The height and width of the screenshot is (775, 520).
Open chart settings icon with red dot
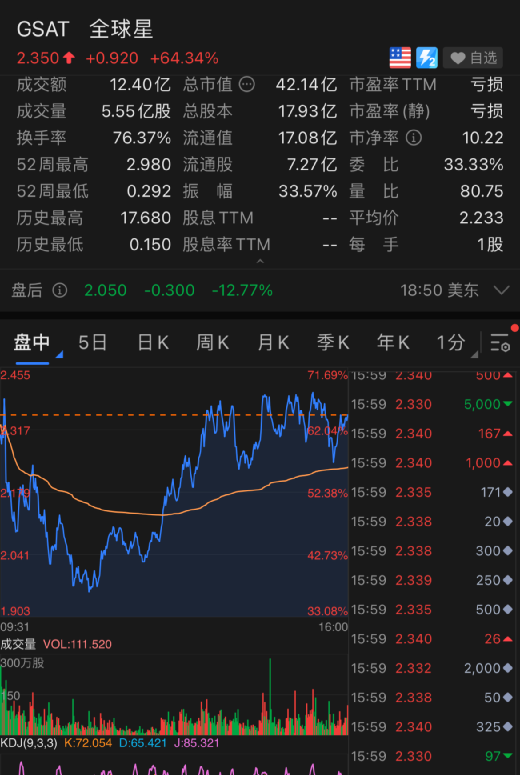(501, 343)
